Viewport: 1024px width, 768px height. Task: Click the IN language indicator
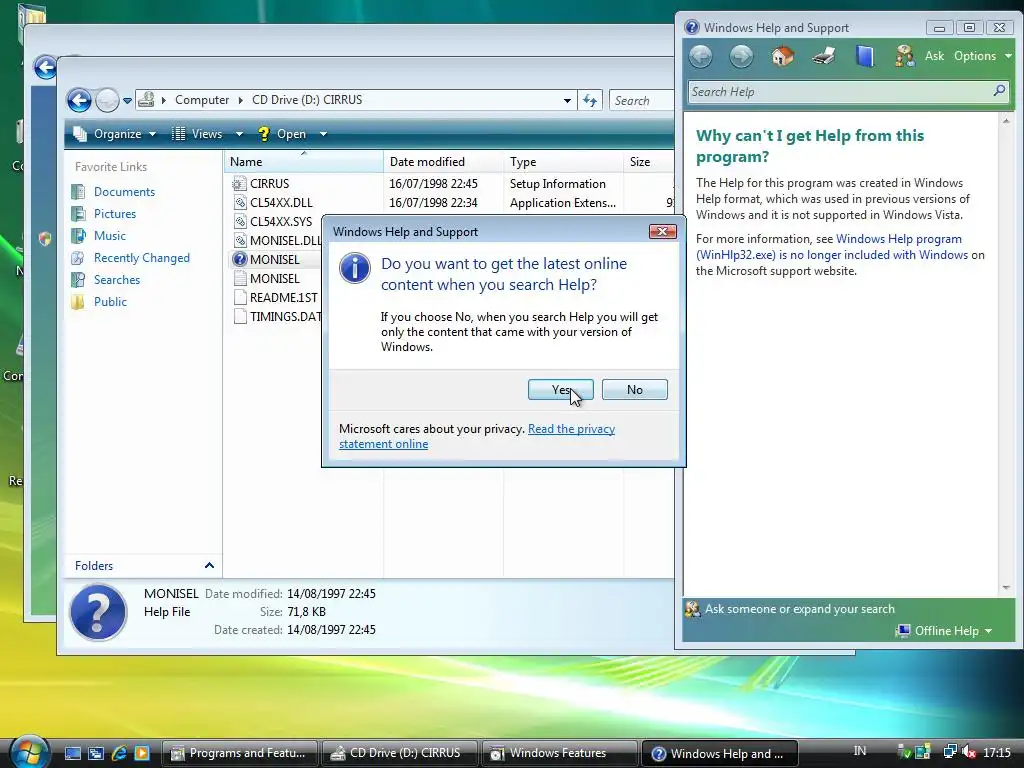(x=859, y=752)
